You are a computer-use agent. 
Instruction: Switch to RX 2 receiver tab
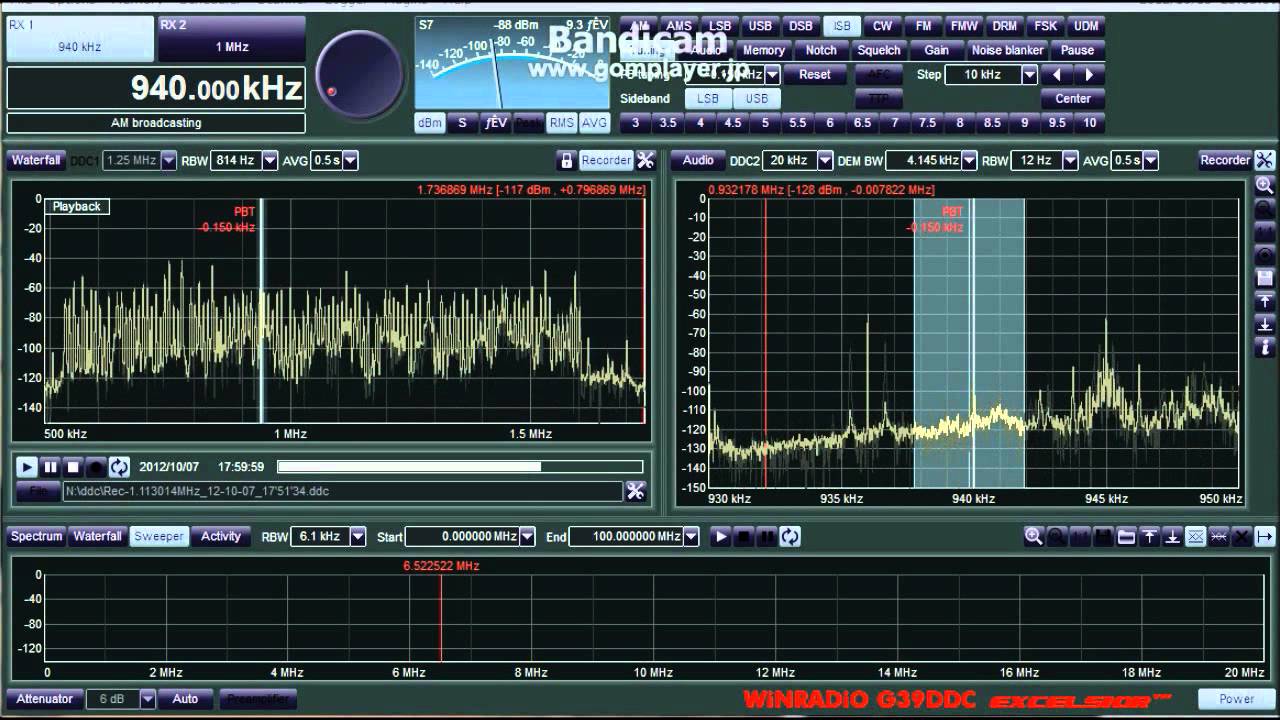tap(232, 37)
